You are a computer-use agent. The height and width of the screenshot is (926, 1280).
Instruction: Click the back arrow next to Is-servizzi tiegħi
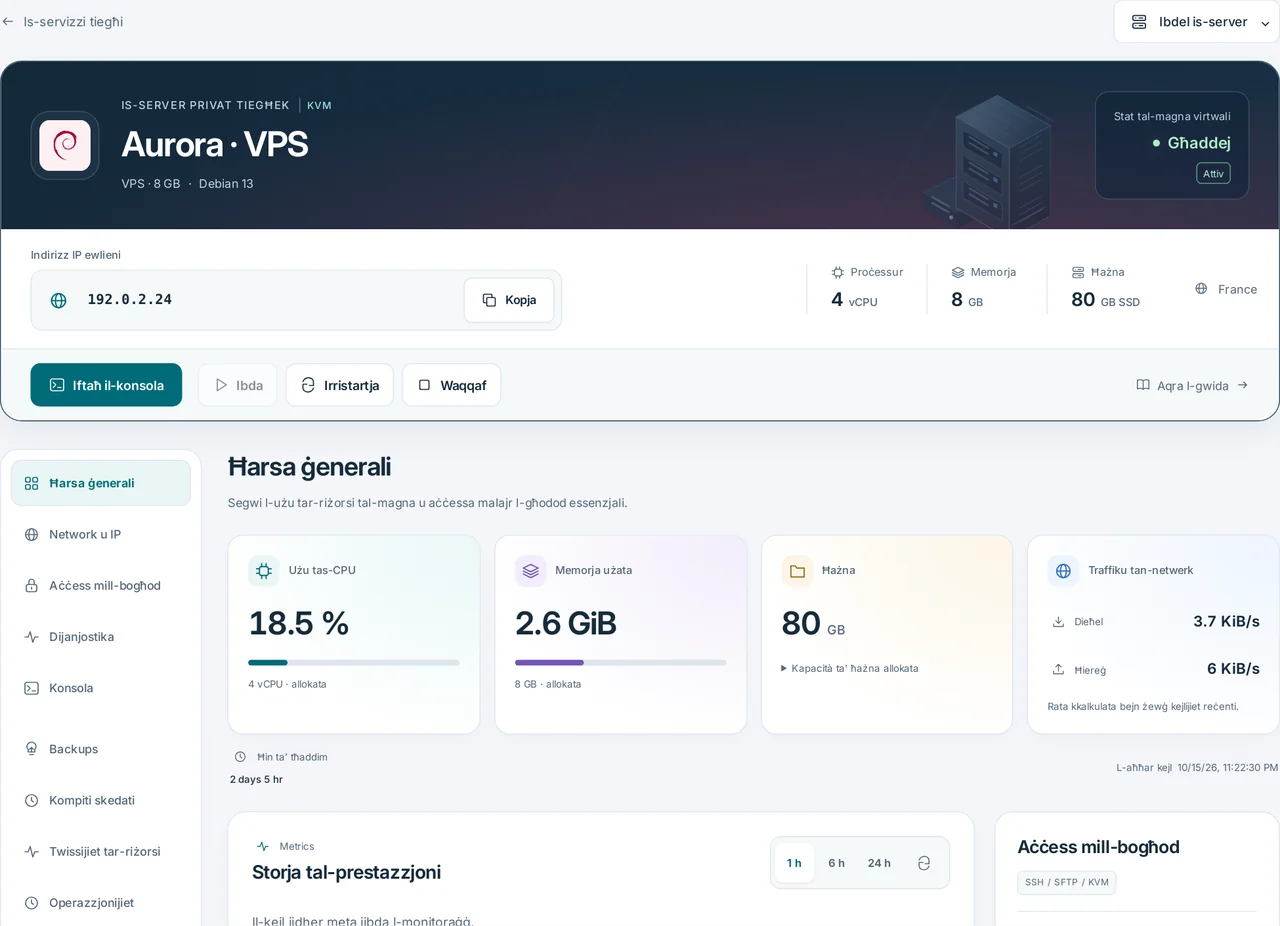[8, 21]
